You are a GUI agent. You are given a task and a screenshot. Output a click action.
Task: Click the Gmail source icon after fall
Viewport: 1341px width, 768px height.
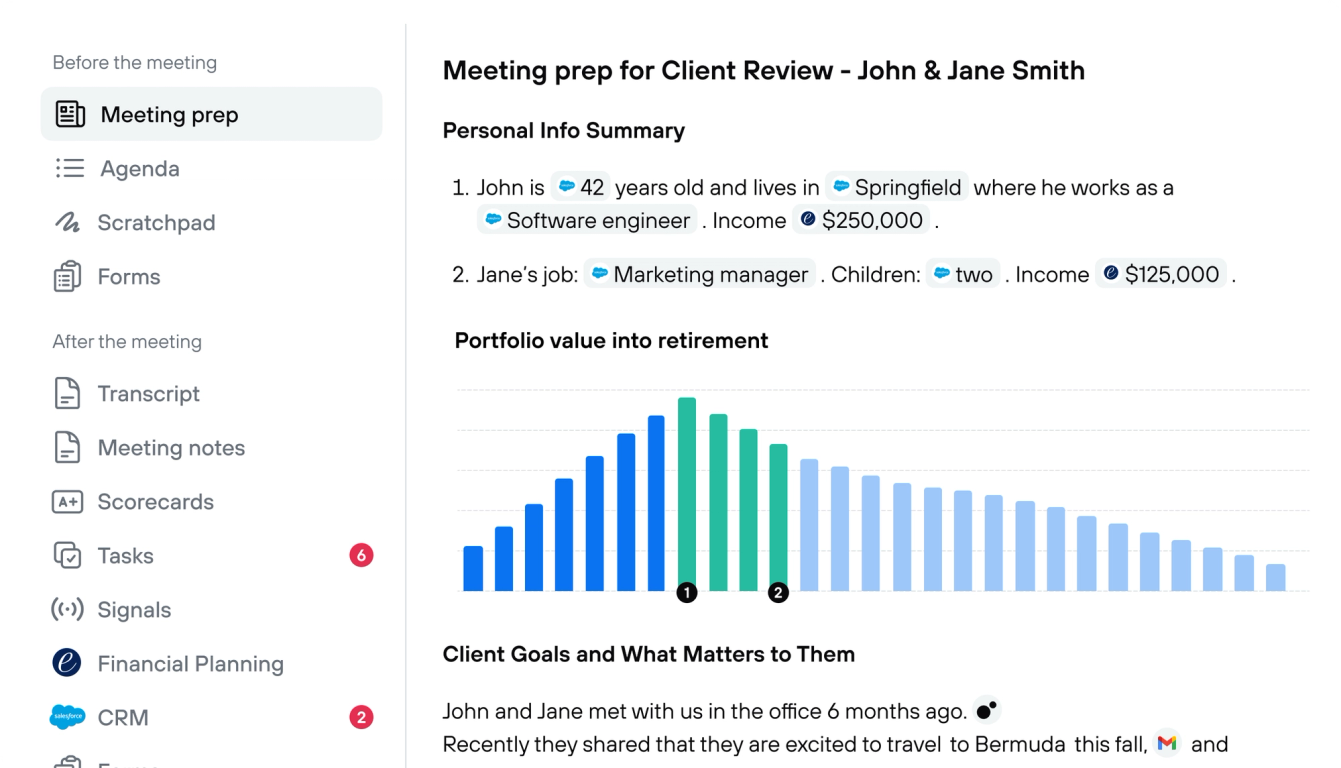click(x=1166, y=743)
